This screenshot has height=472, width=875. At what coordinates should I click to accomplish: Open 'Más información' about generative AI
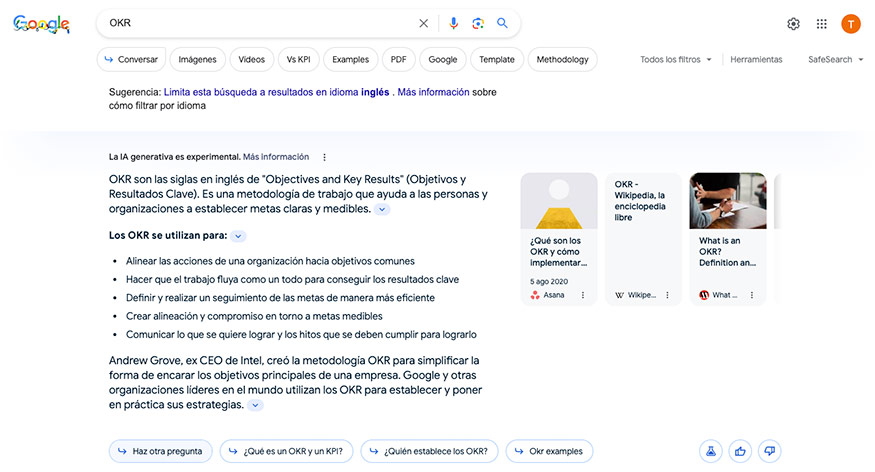coord(276,157)
